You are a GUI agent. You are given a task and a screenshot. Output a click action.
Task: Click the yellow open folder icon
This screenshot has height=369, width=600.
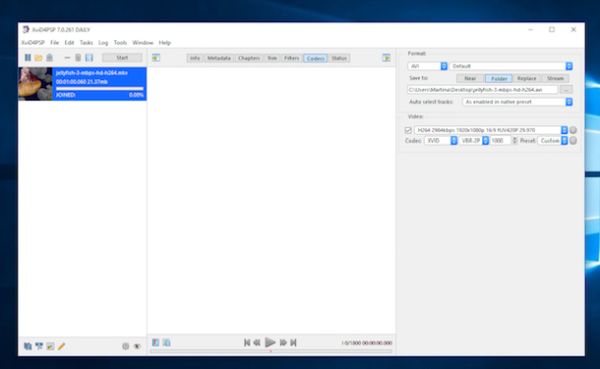(x=38, y=58)
